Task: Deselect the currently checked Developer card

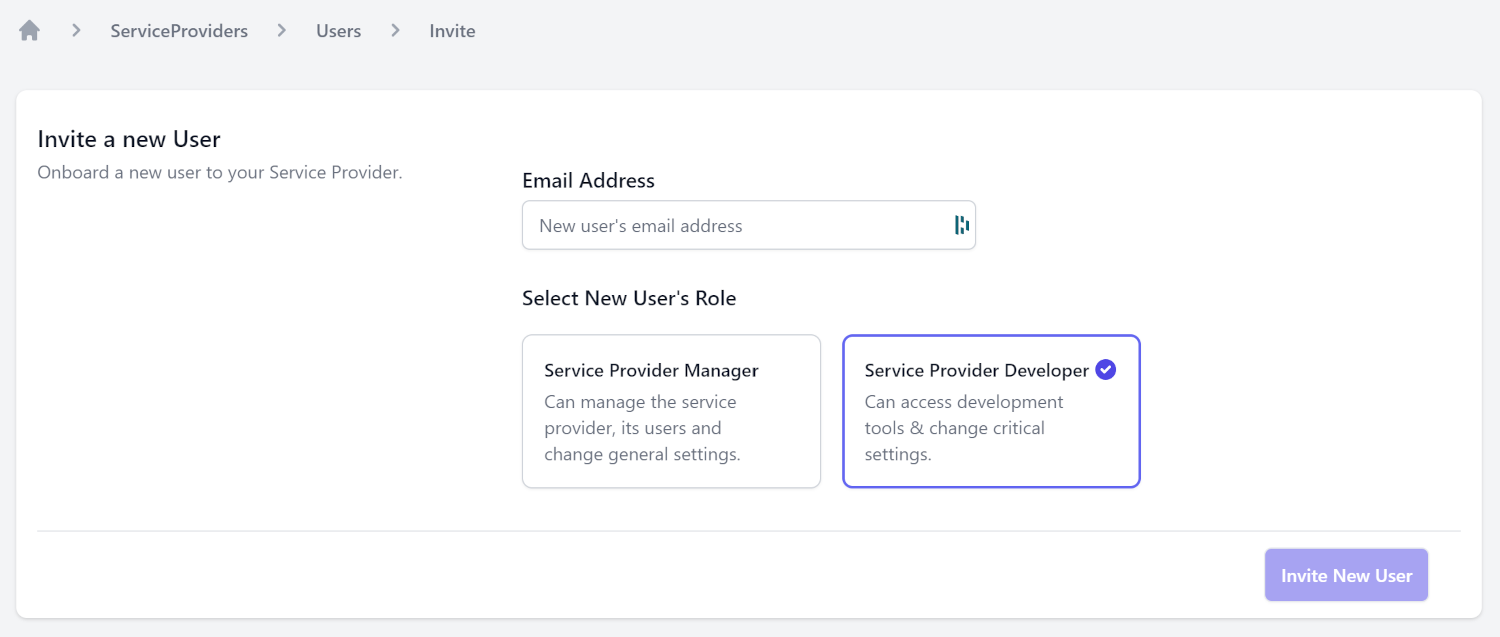Action: [990, 411]
